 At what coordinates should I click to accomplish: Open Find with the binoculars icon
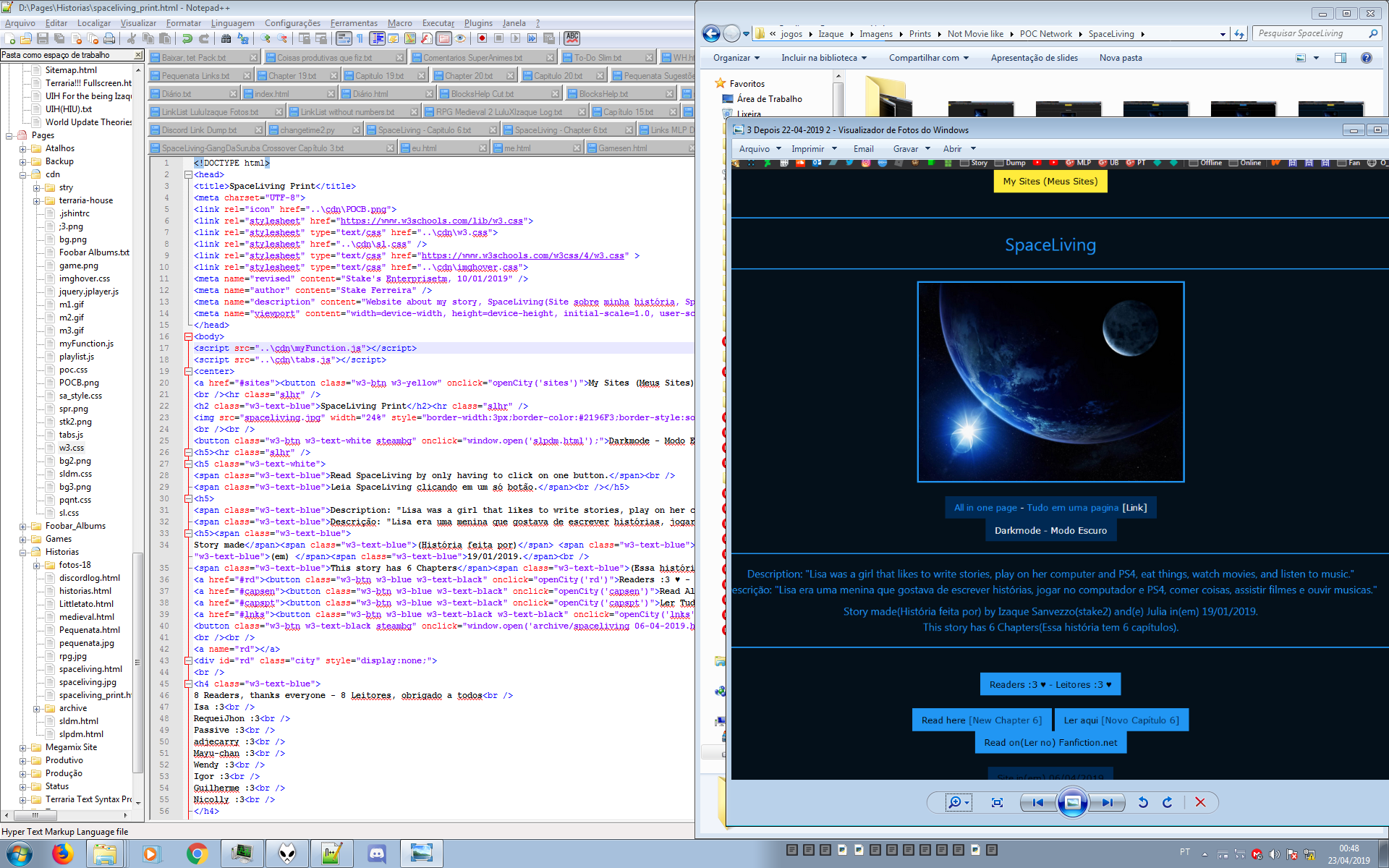pos(226,38)
